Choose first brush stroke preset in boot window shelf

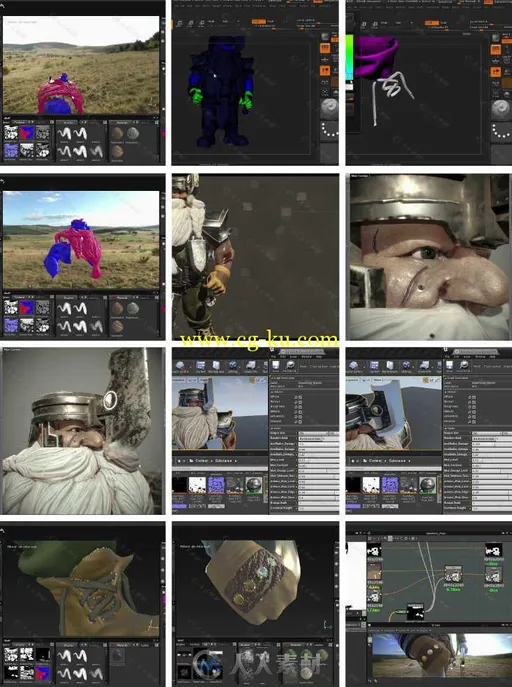[x=65, y=655]
